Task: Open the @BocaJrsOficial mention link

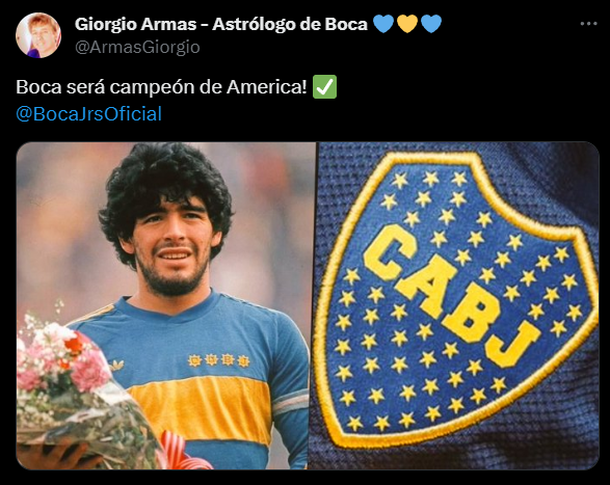Action: [89, 114]
